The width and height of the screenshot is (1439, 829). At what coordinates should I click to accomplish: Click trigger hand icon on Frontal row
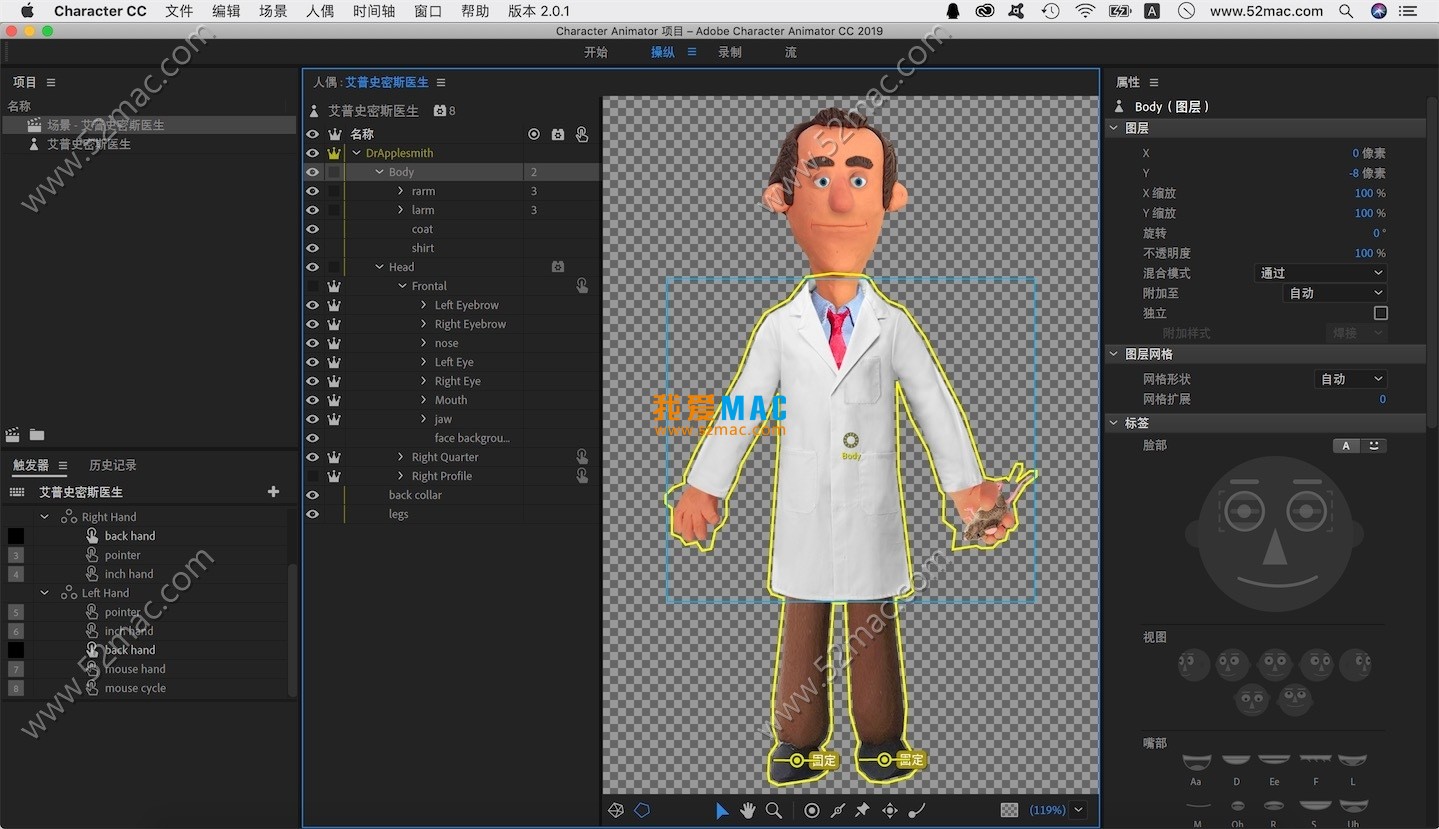click(x=582, y=286)
